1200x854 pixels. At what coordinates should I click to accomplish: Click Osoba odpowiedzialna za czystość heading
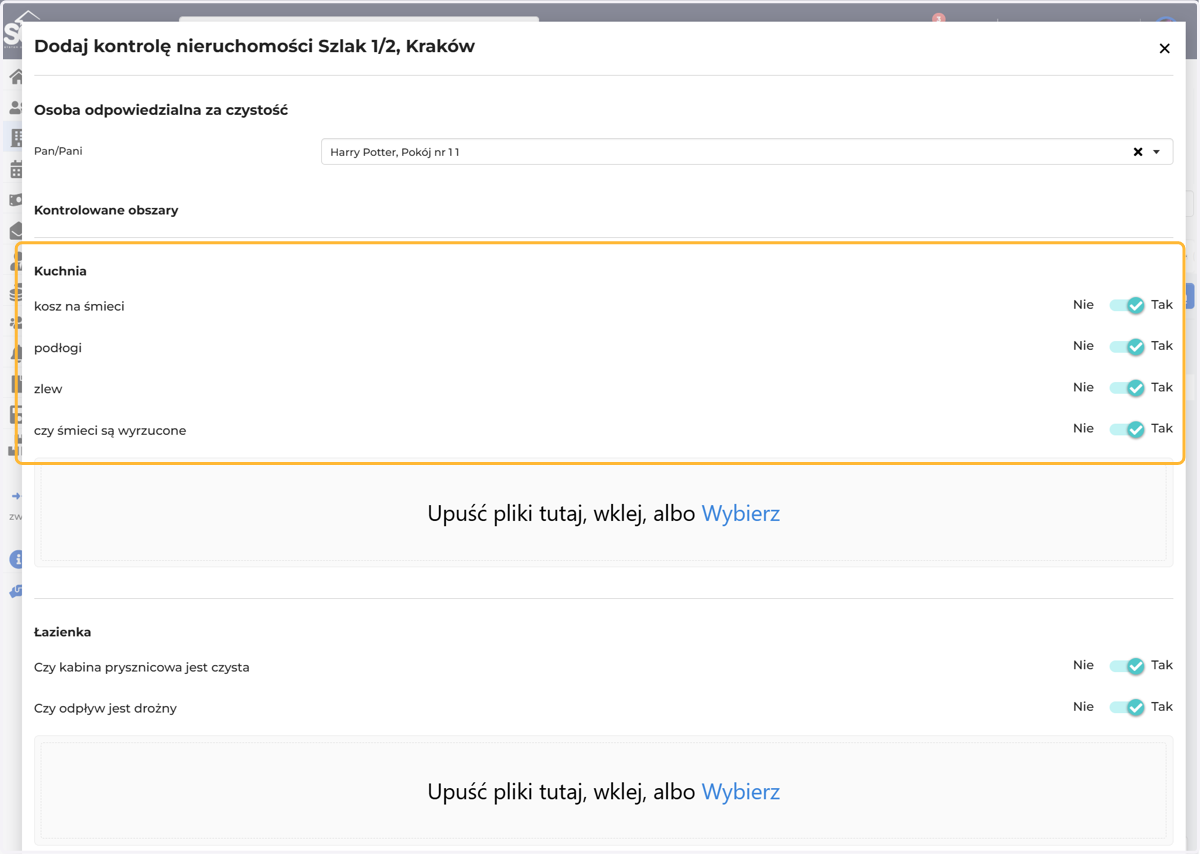[x=161, y=110]
